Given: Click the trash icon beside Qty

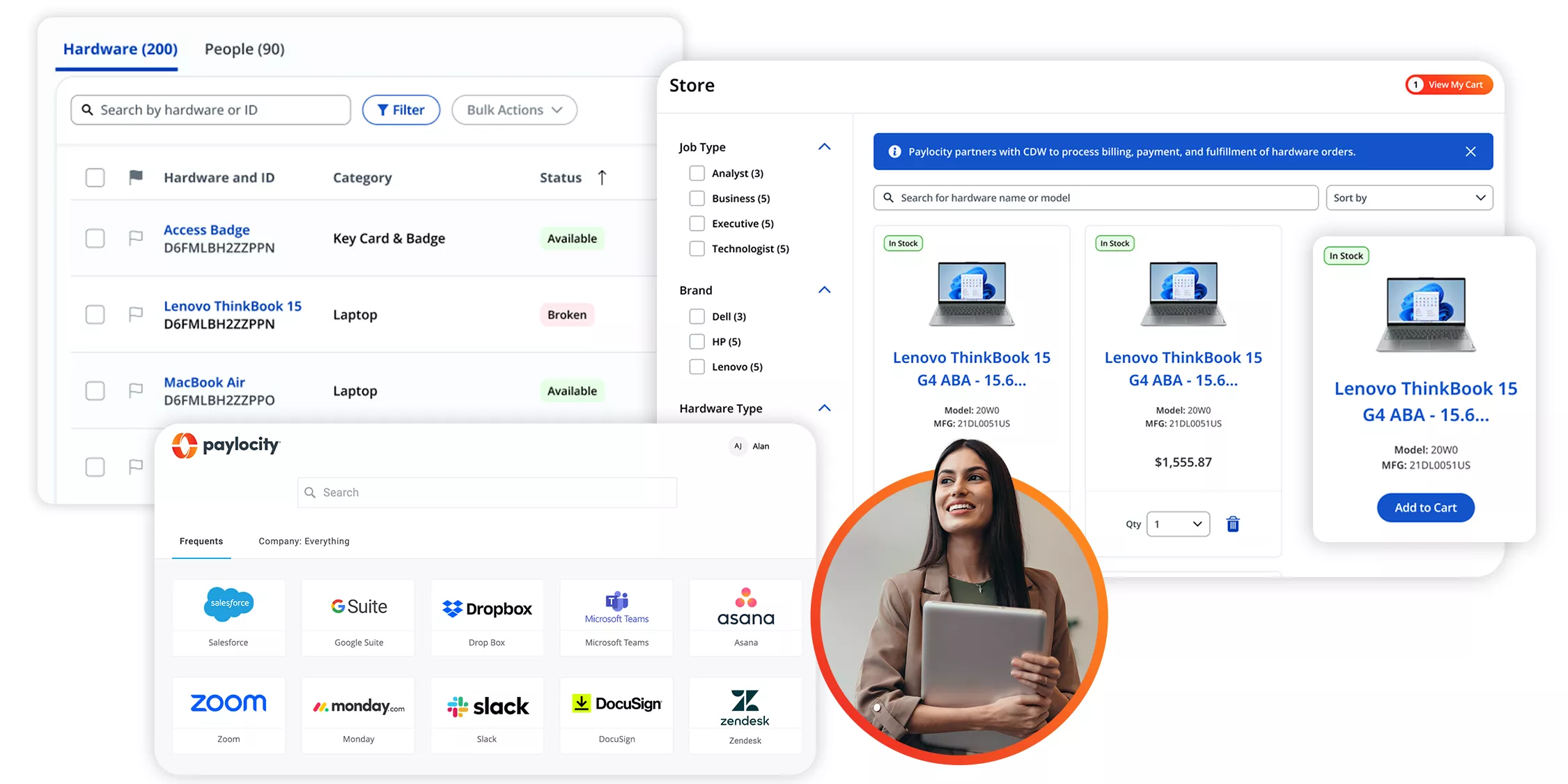Looking at the screenshot, I should (x=1233, y=524).
